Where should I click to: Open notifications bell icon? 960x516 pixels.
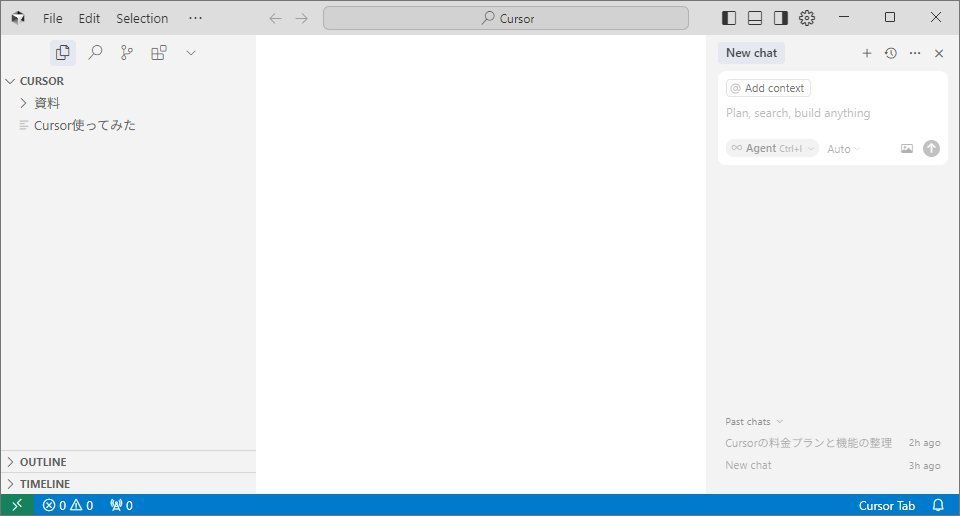938,505
